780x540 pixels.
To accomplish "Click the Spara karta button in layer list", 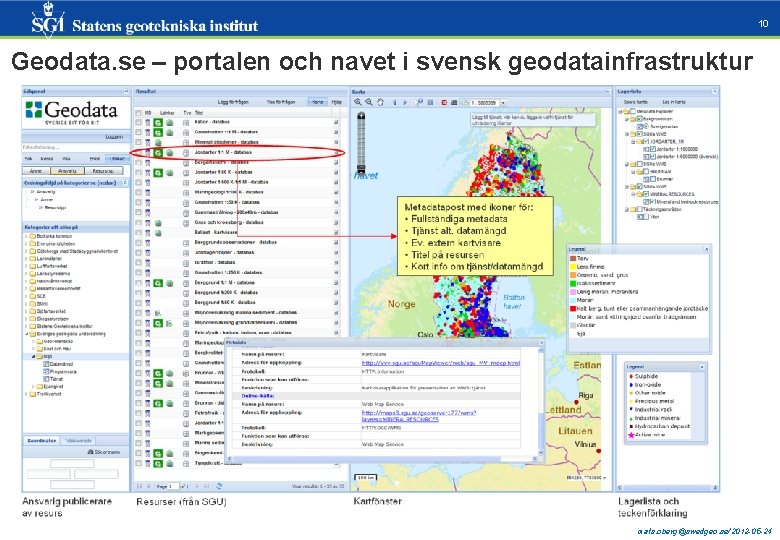I will point(635,102).
